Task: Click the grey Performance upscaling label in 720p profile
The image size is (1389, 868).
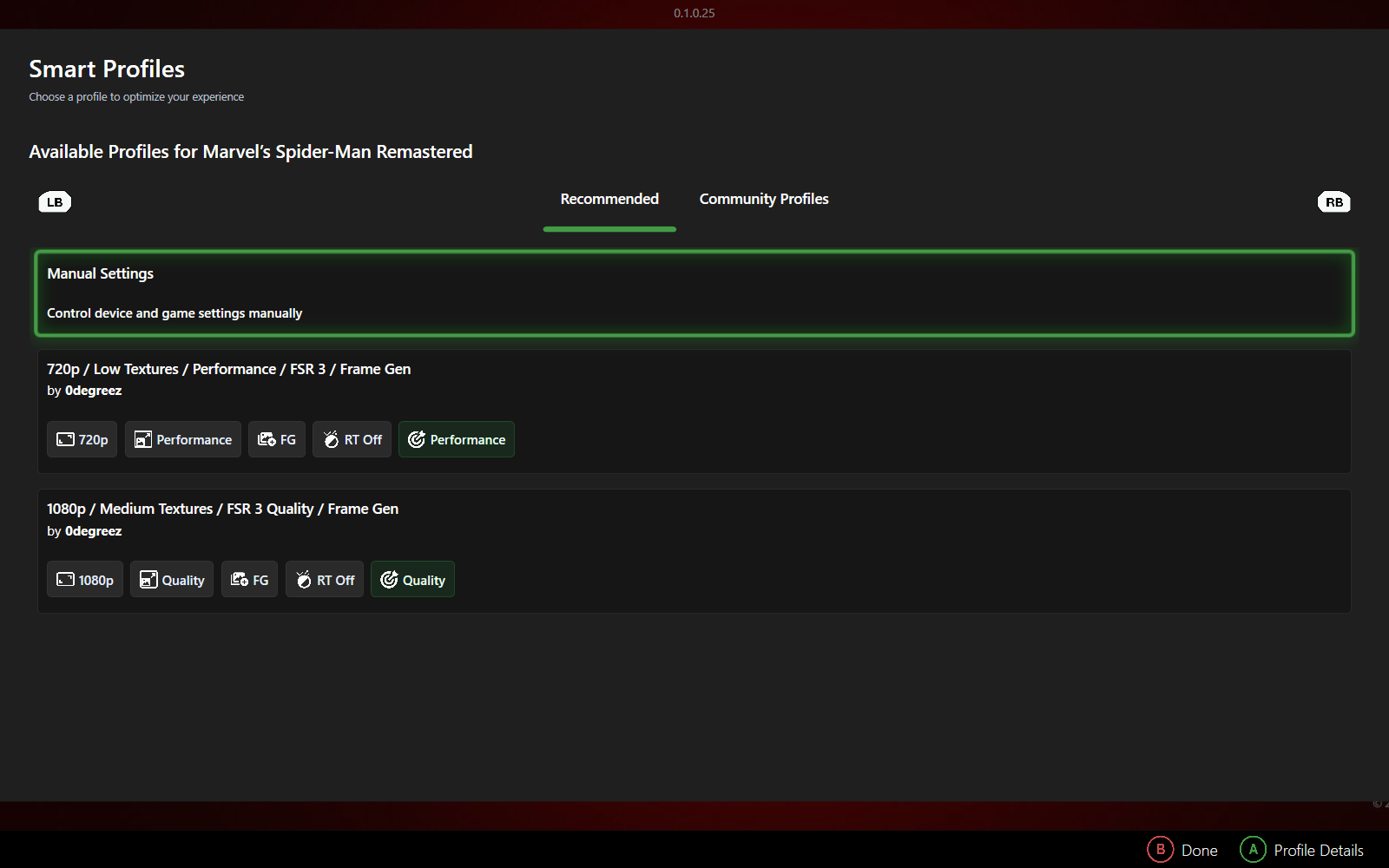Action: click(x=194, y=440)
